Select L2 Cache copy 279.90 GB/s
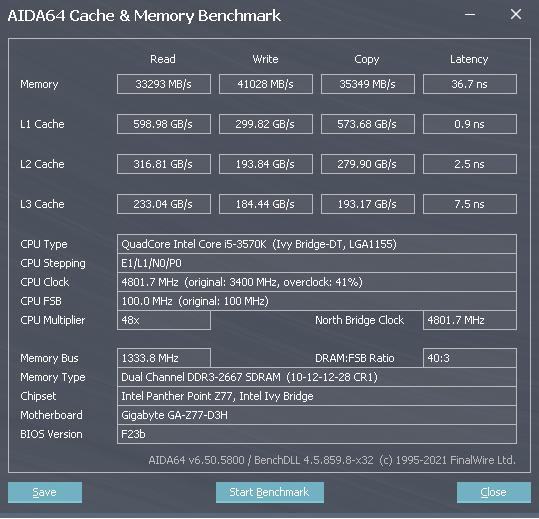The image size is (539, 519). coord(368,164)
